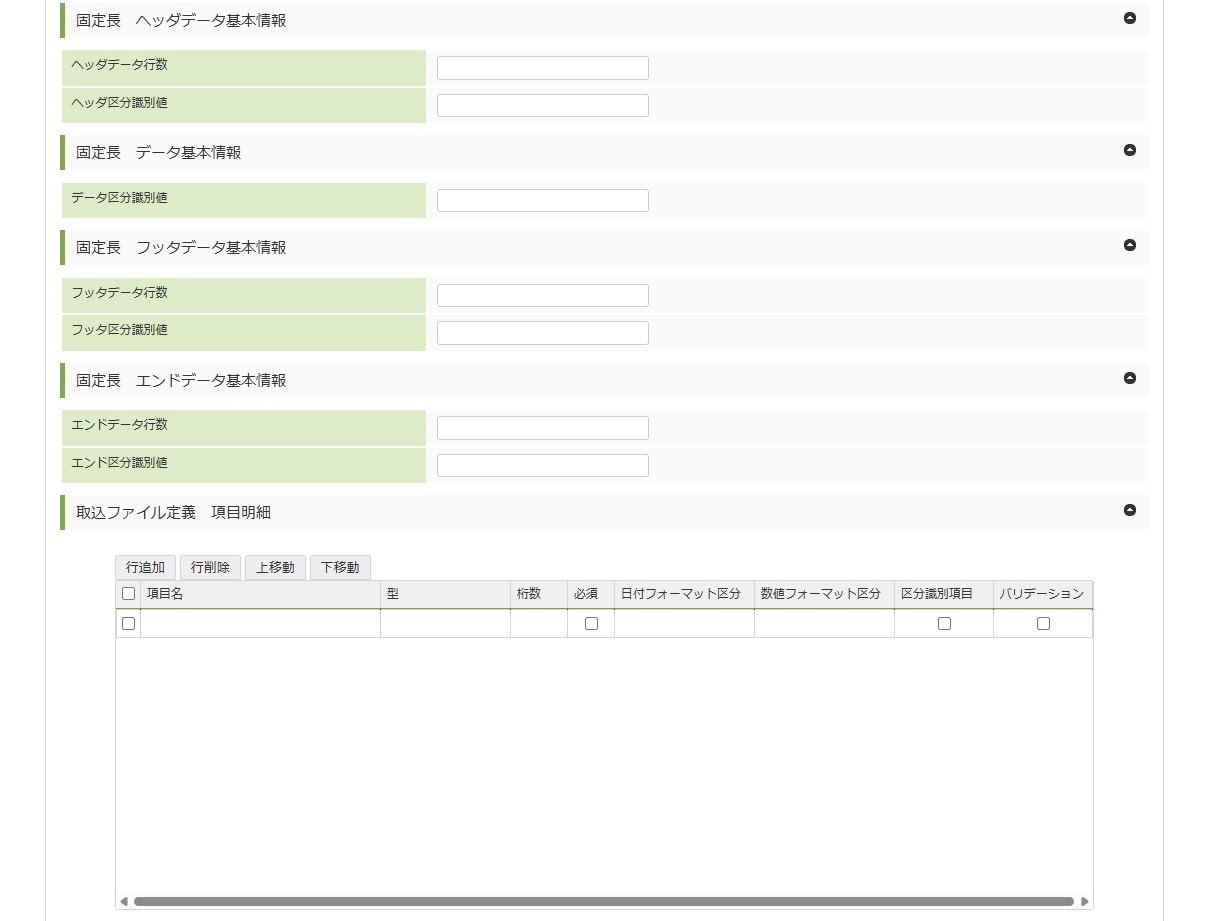
Task: Click the table's horizontal scrollbar right arrow
Action: (x=1084, y=902)
